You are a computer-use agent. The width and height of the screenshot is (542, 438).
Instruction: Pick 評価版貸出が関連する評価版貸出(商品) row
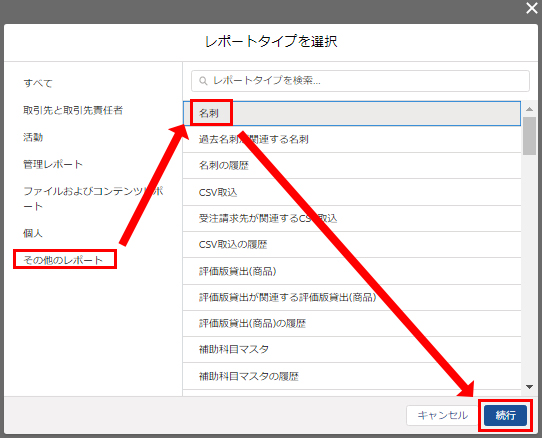click(352, 298)
